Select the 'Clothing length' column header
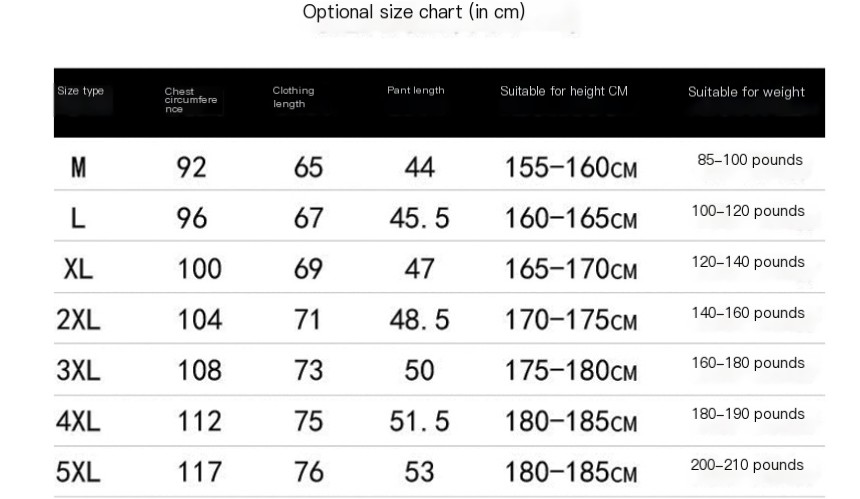The height and width of the screenshot is (499, 860). coord(293,97)
